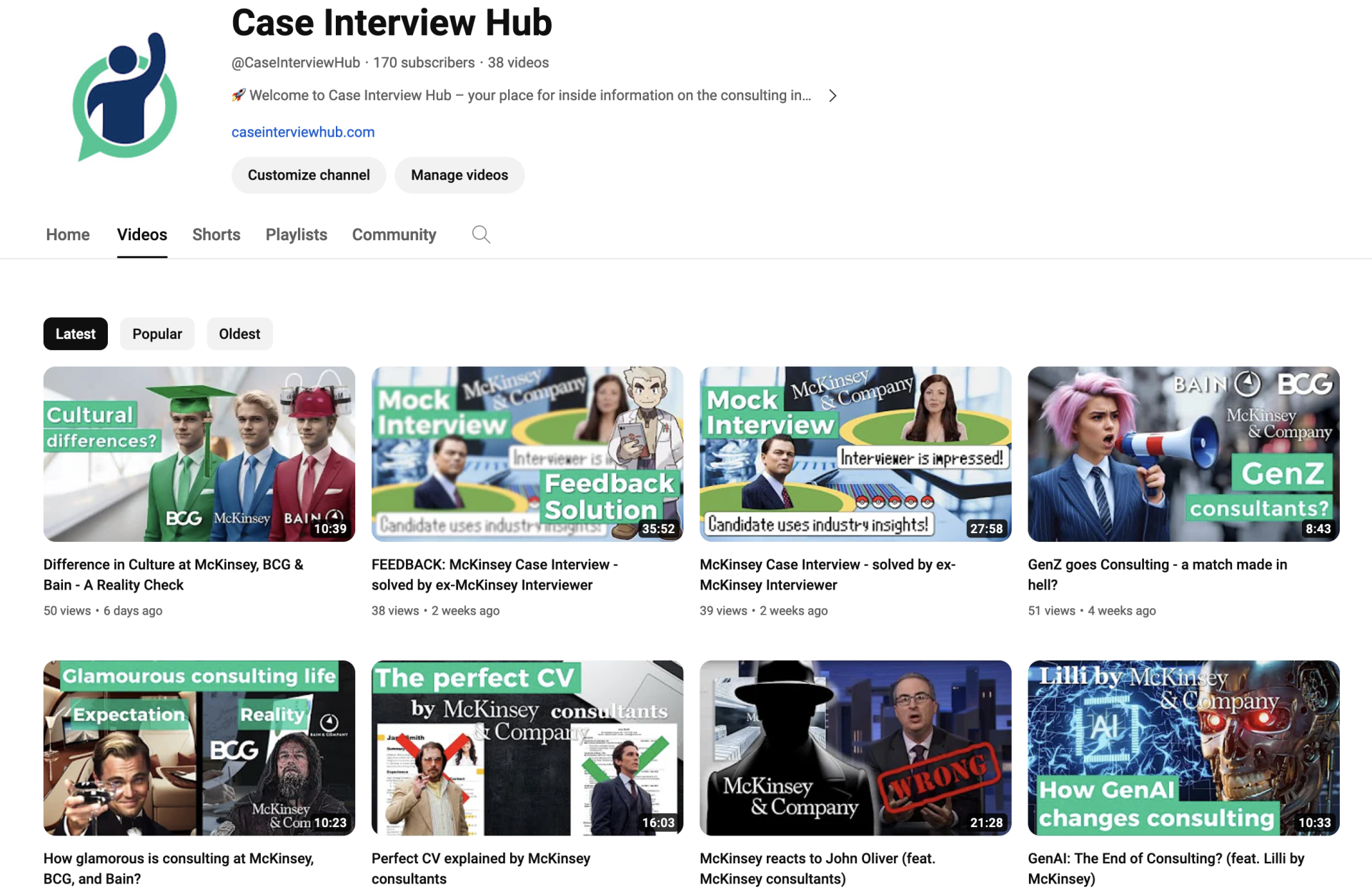
Task: Open the Glamourous consulting life thumbnail
Action: (x=199, y=748)
